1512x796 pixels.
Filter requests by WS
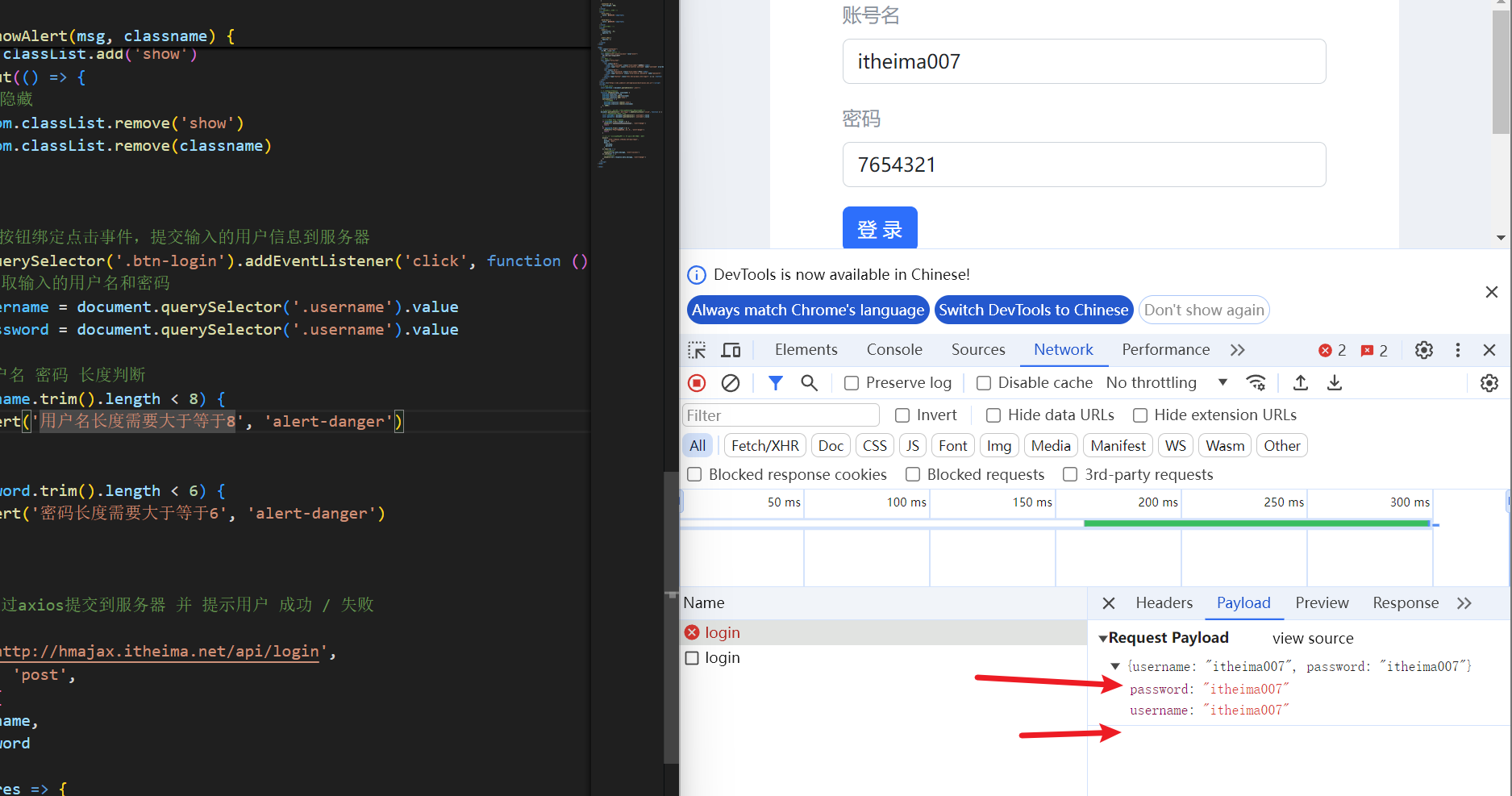pos(1175,446)
